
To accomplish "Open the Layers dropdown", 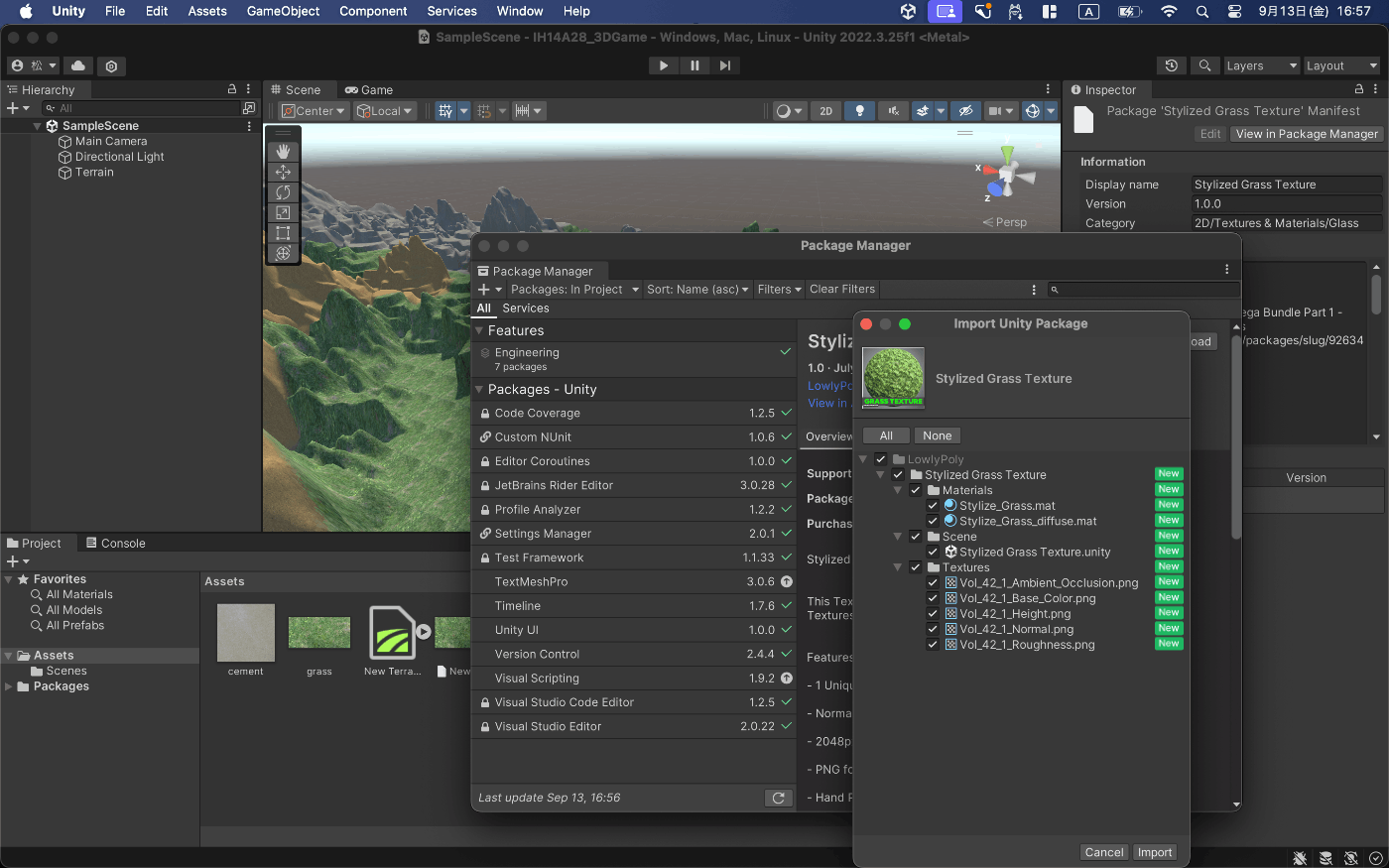I will click(x=1261, y=65).
